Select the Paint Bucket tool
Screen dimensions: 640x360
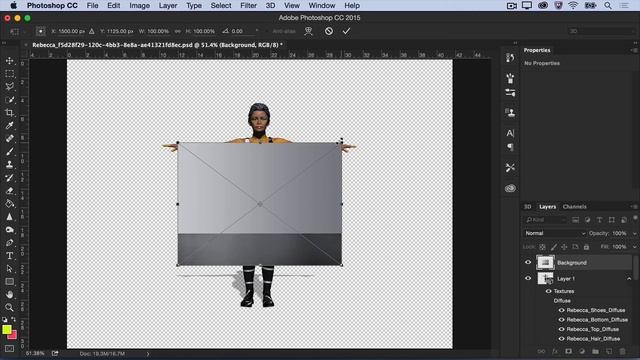[x=9, y=204]
